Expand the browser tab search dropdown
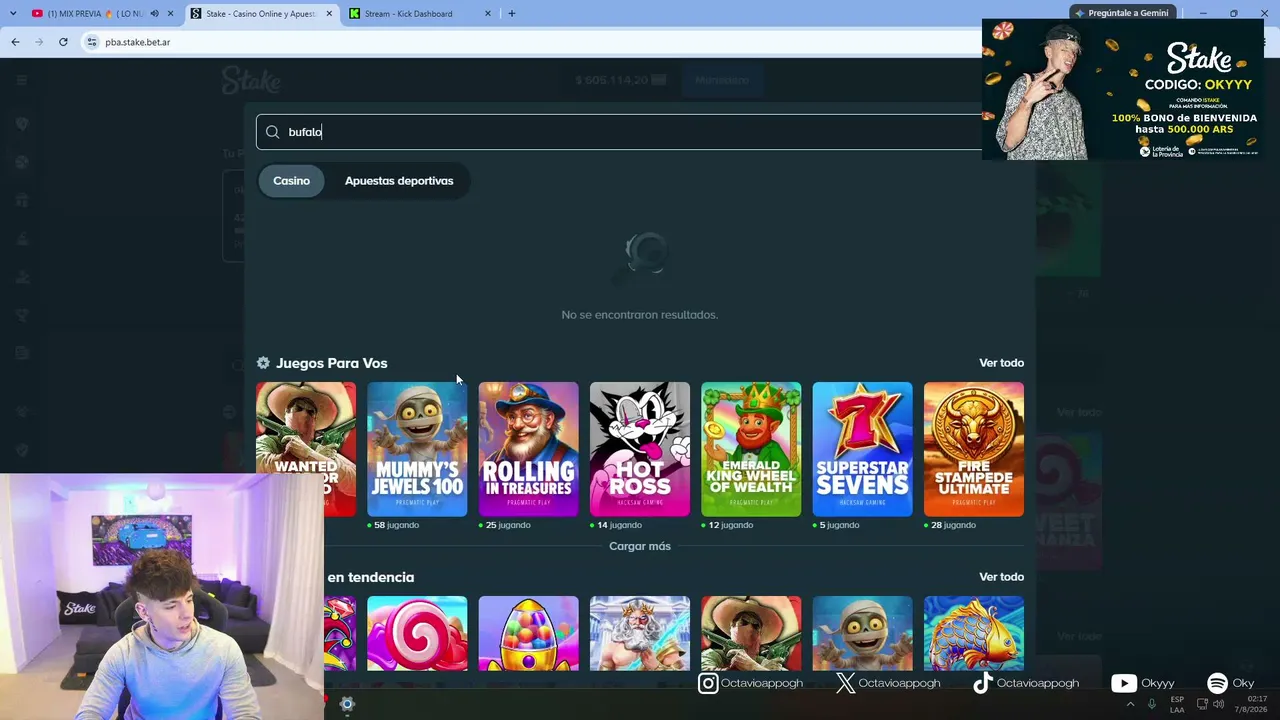 point(13,14)
